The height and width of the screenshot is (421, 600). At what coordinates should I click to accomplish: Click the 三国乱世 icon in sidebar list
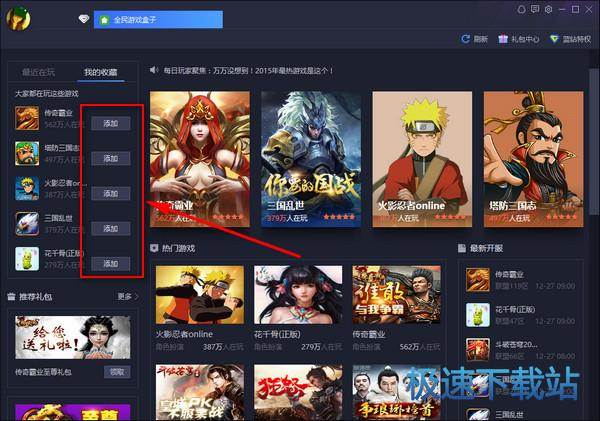click(27, 224)
